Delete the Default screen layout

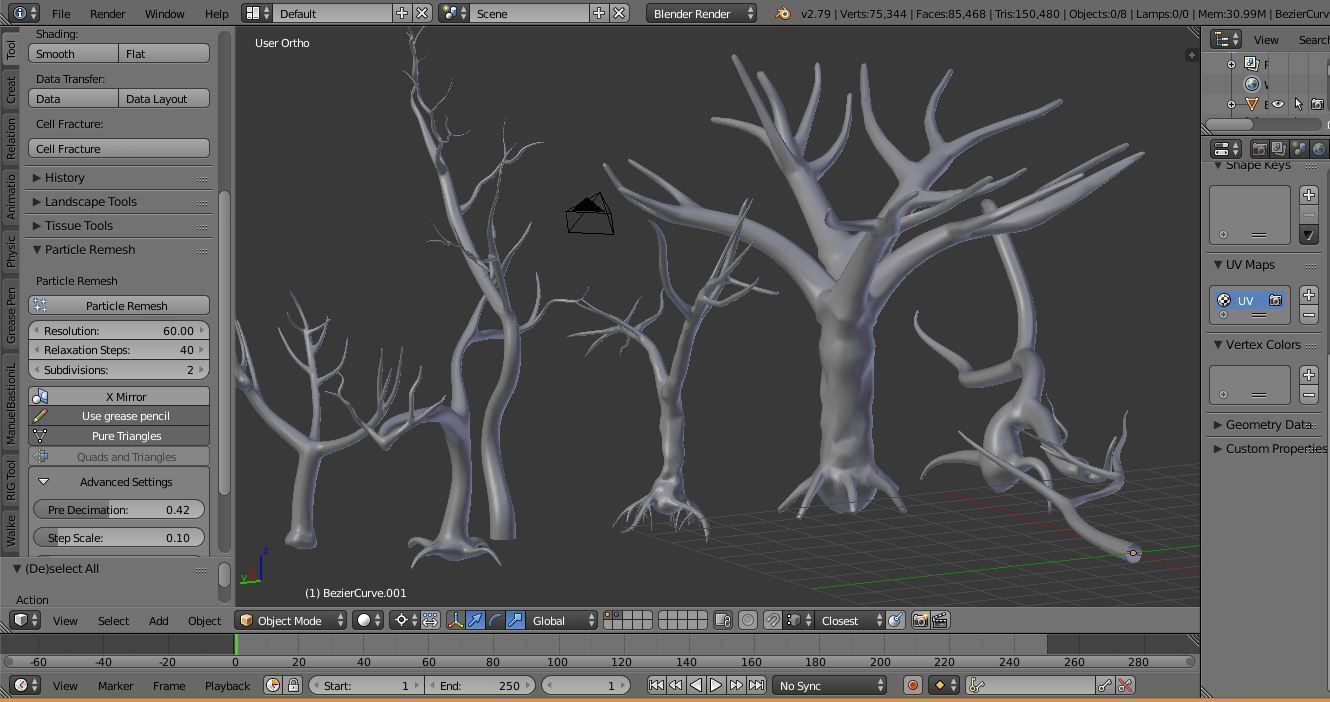(422, 13)
